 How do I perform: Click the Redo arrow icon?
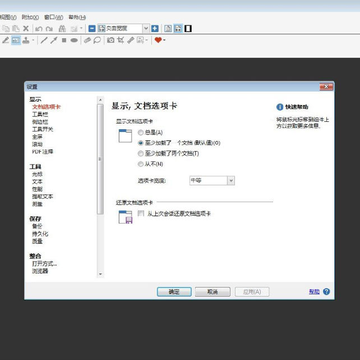(x=49, y=29)
